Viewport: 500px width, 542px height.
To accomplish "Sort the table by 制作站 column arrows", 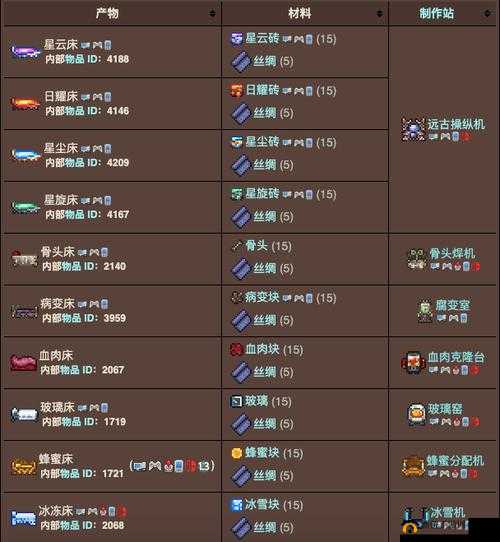I will (x=487, y=13).
